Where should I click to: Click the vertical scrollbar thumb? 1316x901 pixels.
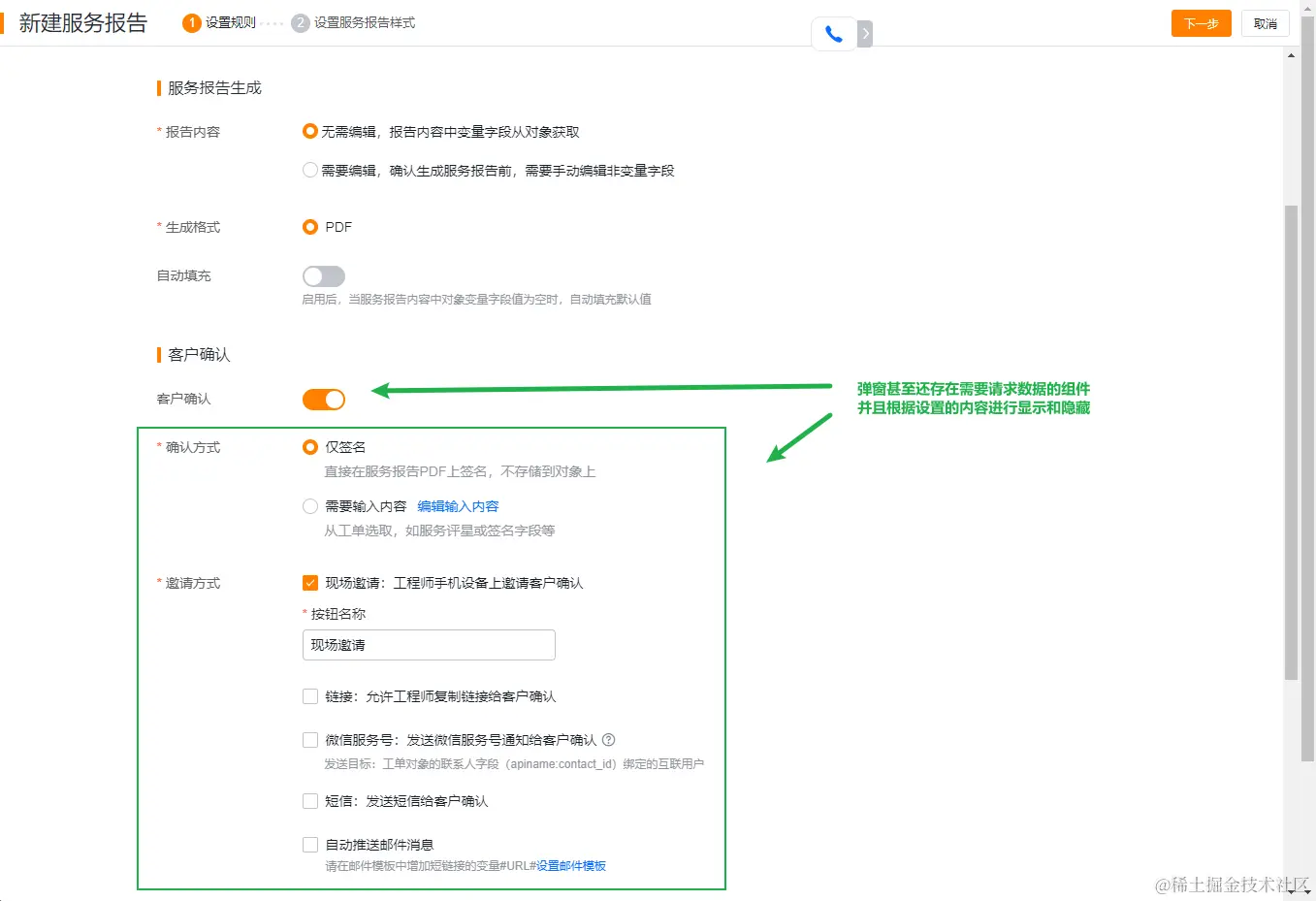(1291, 441)
